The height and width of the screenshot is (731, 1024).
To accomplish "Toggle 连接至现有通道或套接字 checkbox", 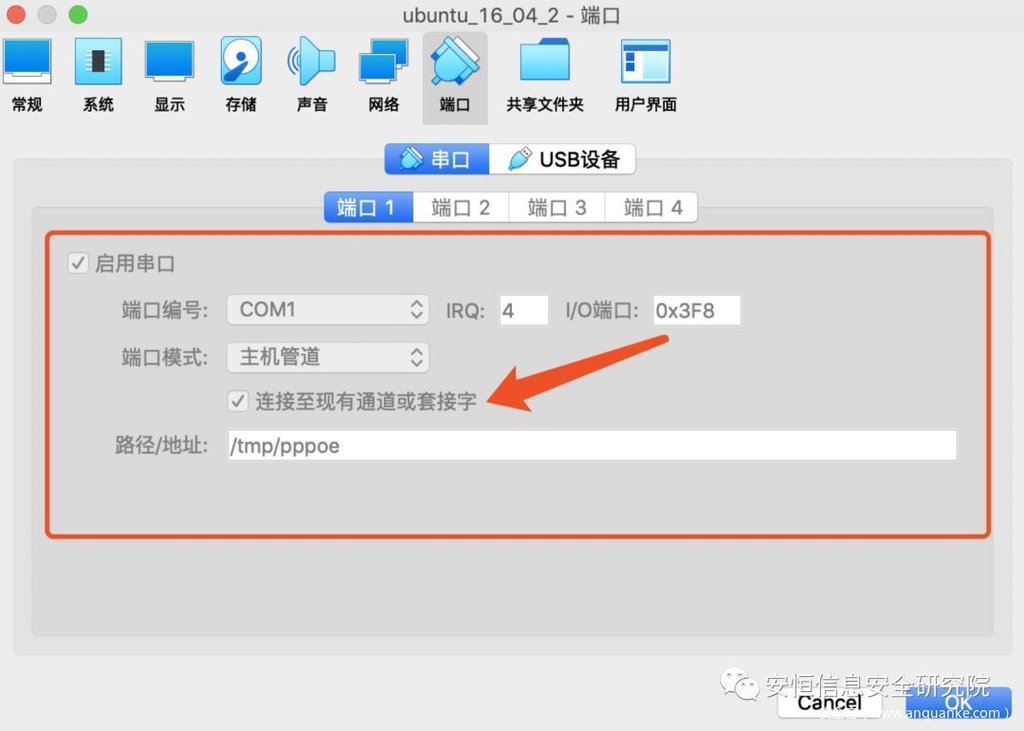I will pyautogui.click(x=238, y=400).
